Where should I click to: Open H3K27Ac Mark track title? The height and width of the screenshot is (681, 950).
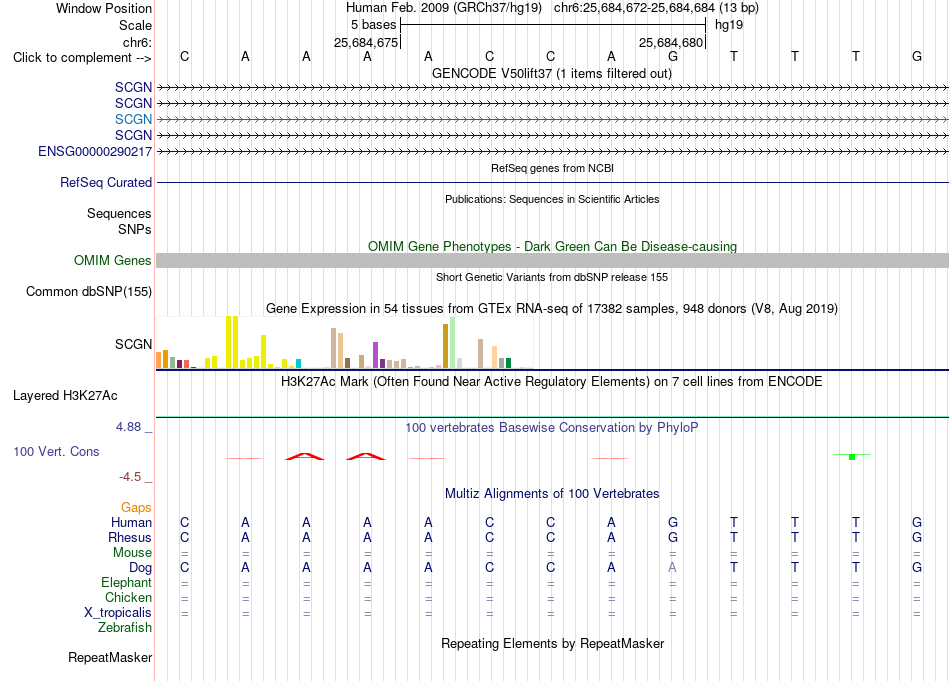tap(552, 382)
